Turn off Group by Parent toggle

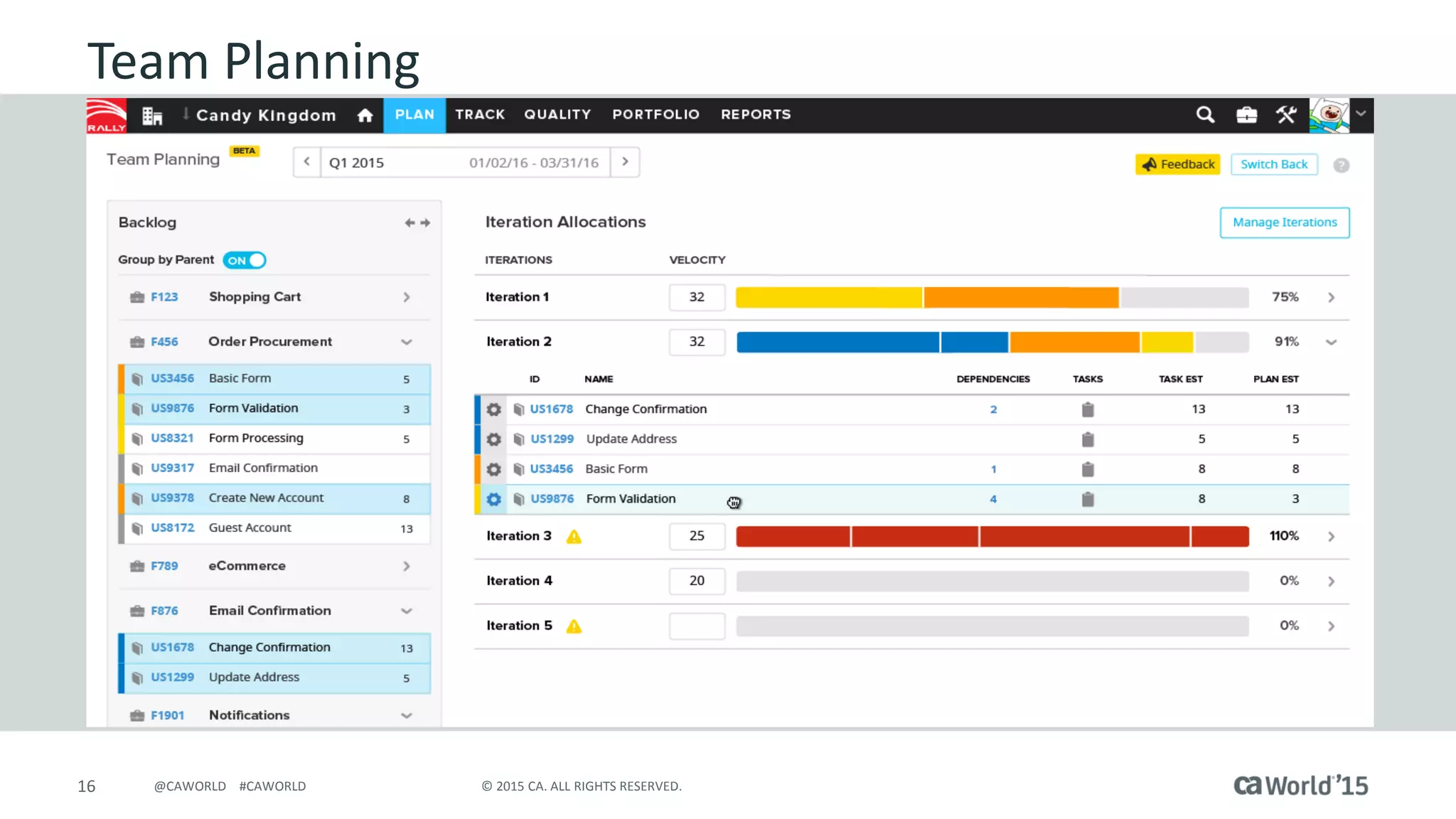(245, 260)
